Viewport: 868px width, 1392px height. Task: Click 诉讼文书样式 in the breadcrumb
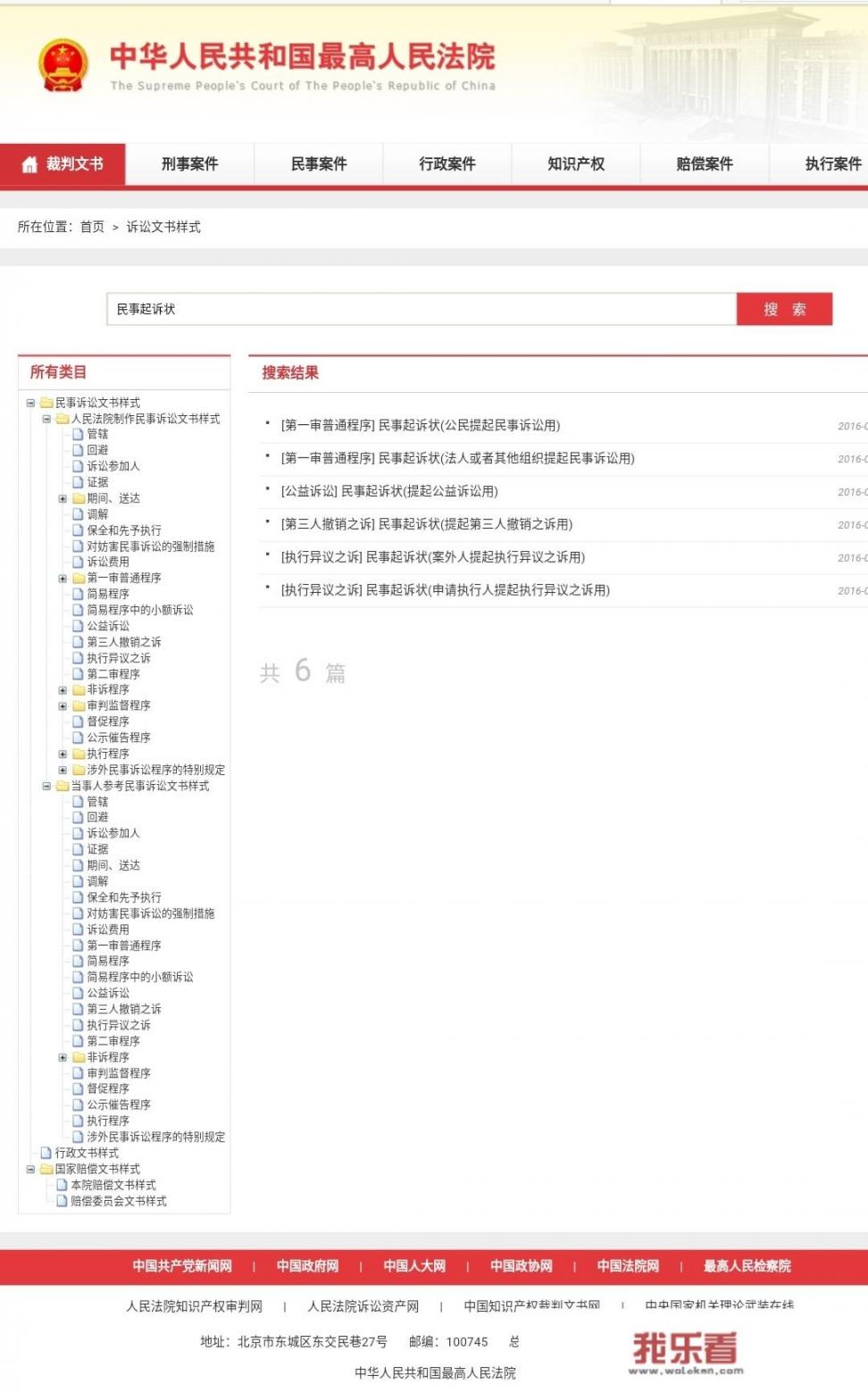[x=163, y=227]
